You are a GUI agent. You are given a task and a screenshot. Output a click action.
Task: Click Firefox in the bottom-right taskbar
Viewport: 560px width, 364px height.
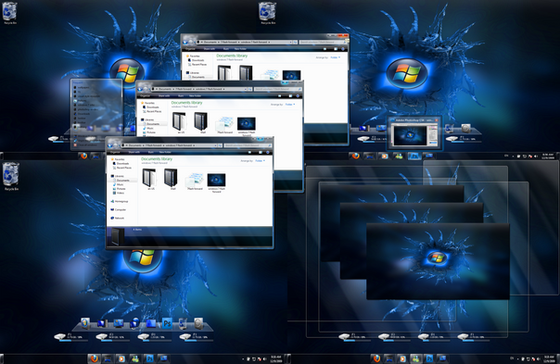(x=376, y=358)
